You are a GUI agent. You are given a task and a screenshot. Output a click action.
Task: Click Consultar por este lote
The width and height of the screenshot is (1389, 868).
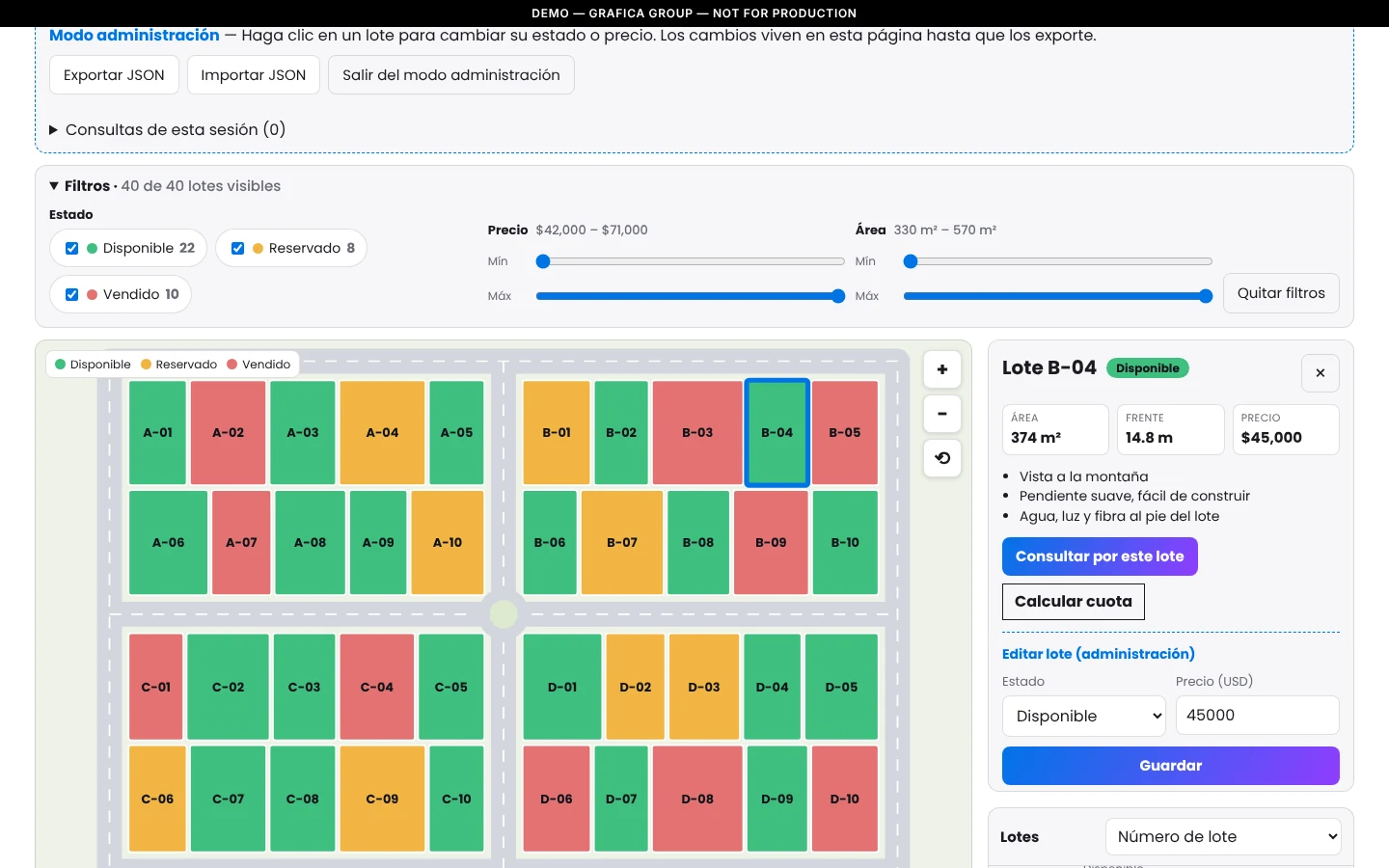1100,556
